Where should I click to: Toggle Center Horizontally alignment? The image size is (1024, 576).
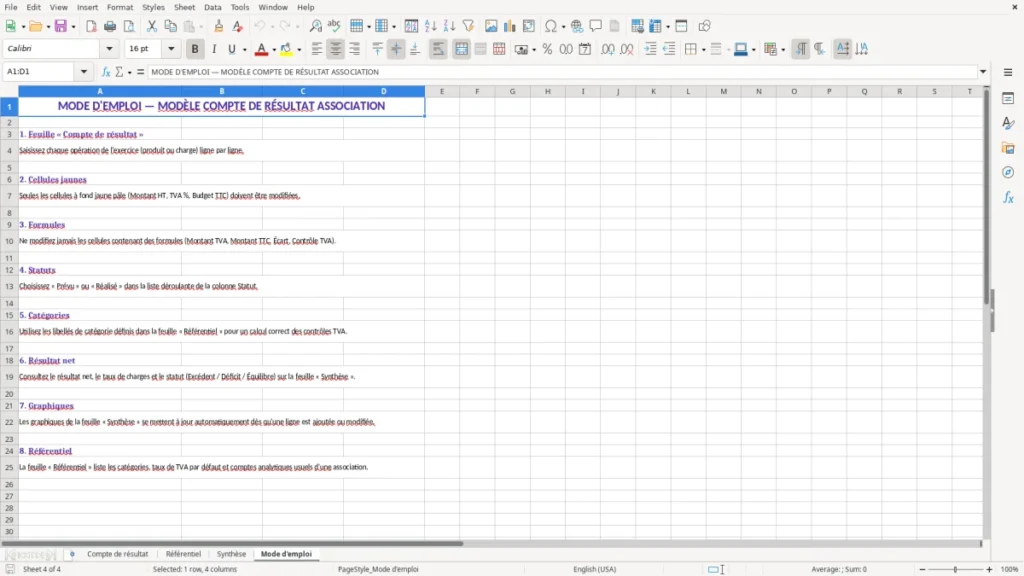coord(336,49)
